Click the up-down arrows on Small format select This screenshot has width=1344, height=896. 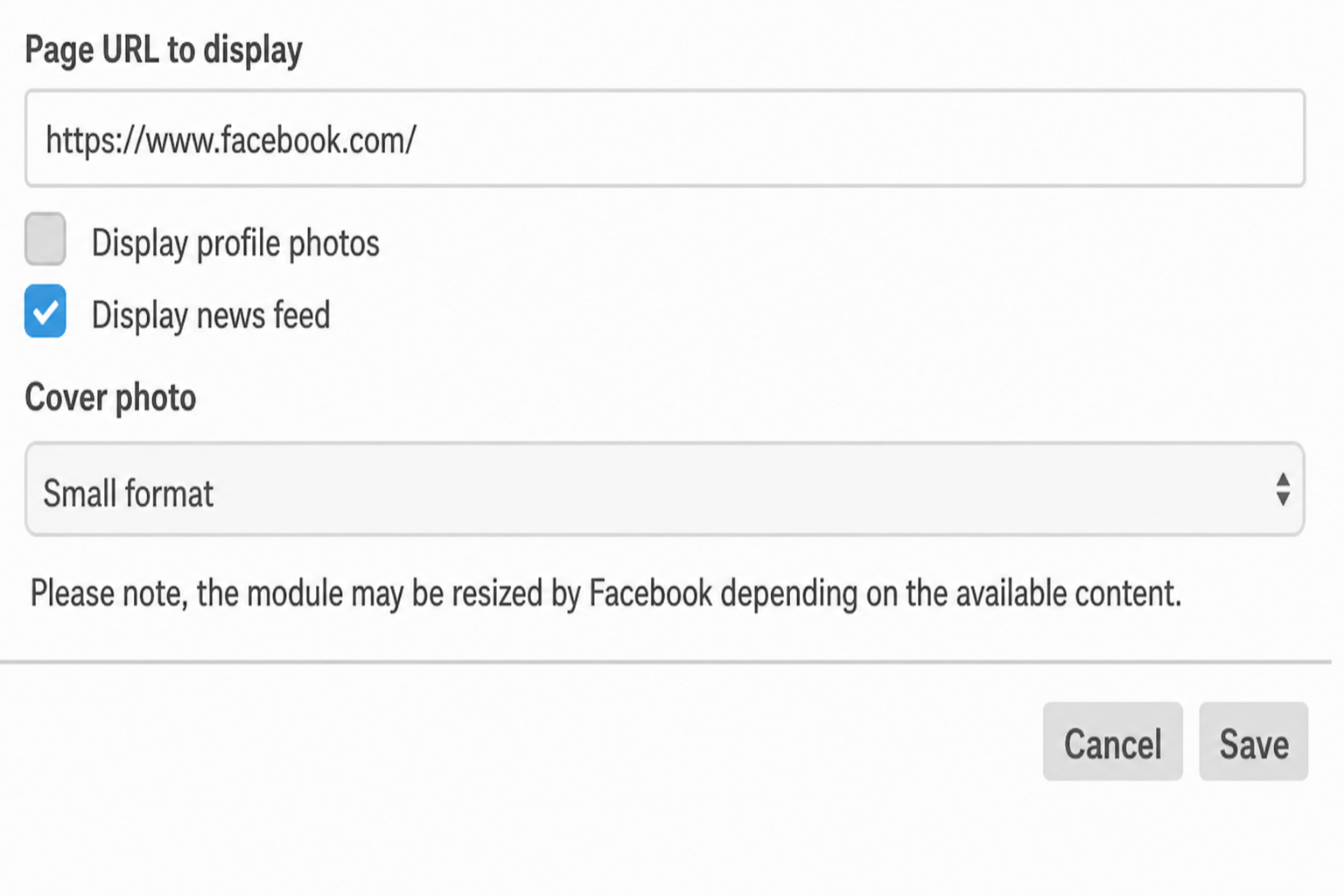(x=1283, y=489)
